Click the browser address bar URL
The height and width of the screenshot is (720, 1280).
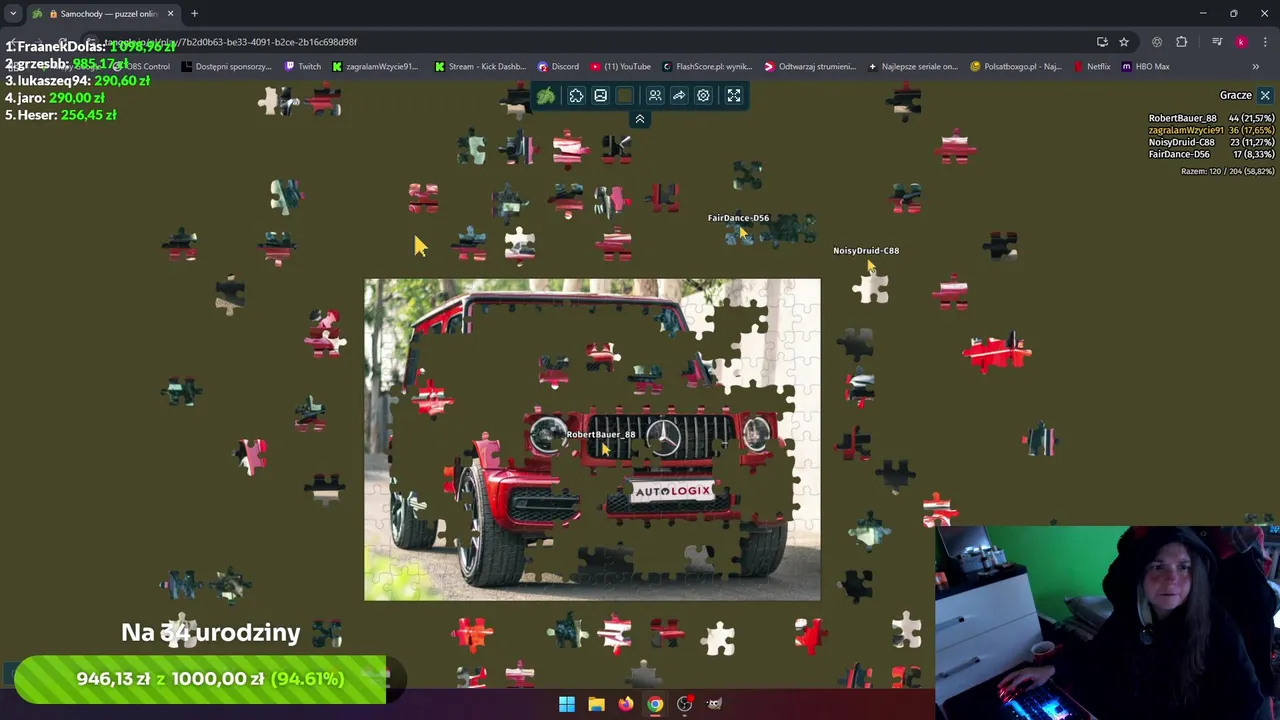(x=230, y=42)
